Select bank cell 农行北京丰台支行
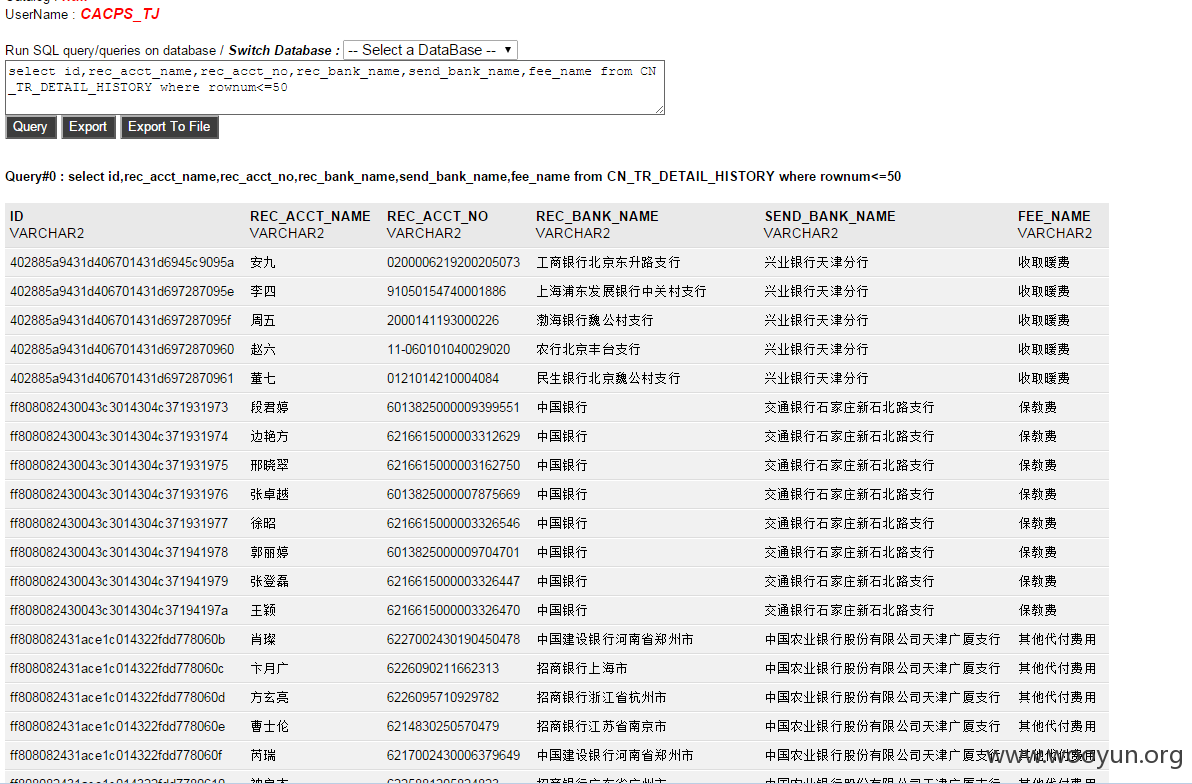 pos(588,349)
